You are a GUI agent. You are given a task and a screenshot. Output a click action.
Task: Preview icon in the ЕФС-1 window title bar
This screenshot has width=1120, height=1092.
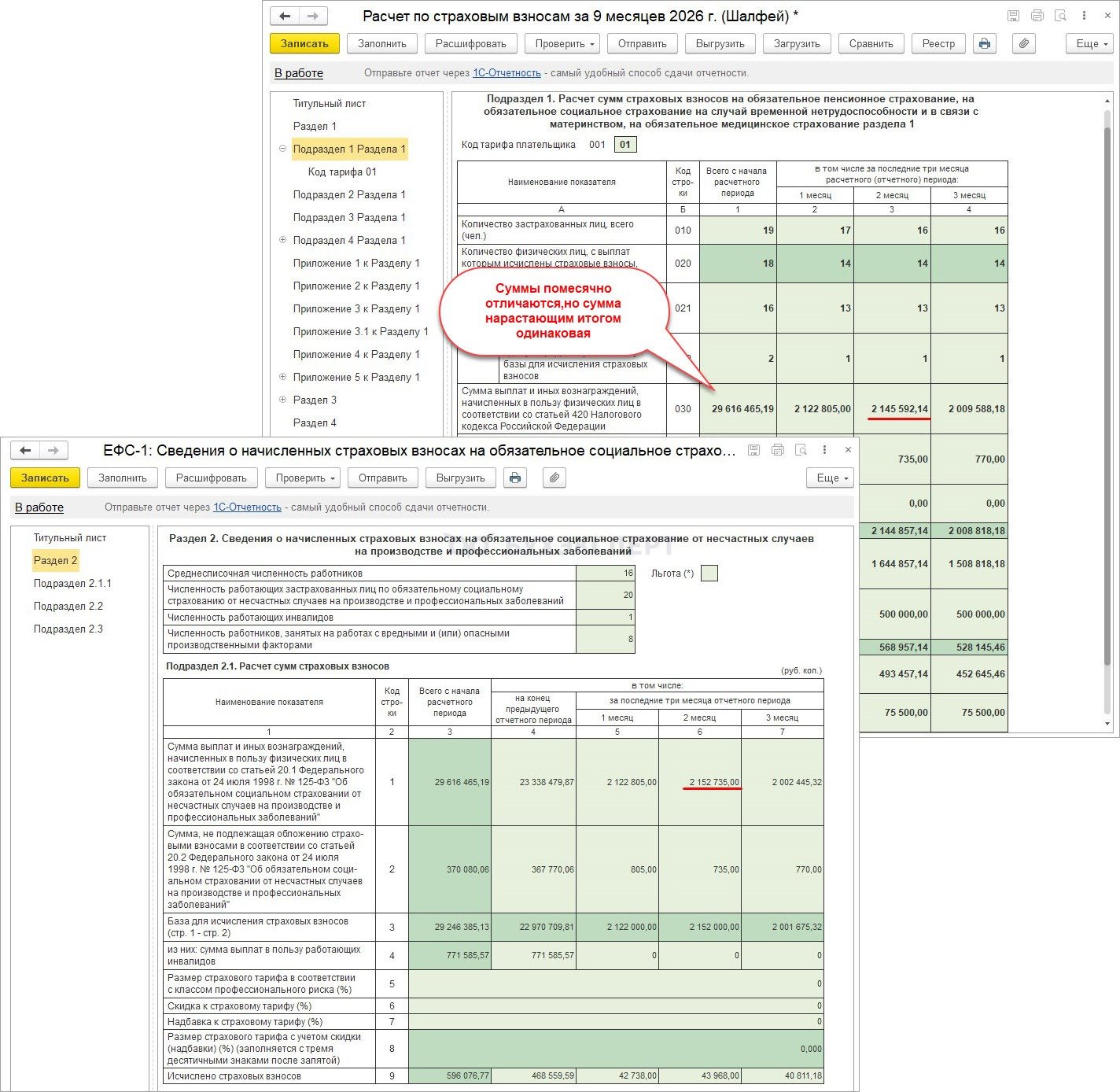click(801, 450)
